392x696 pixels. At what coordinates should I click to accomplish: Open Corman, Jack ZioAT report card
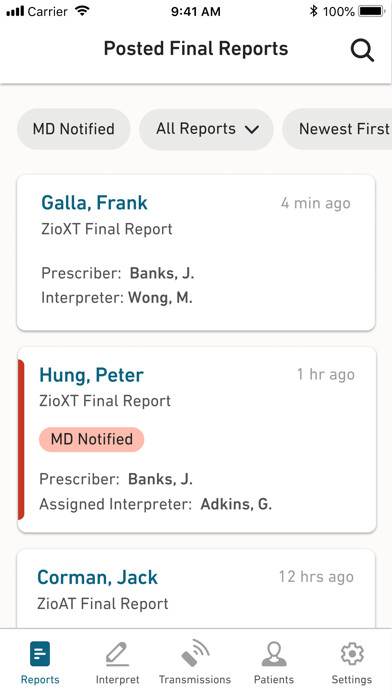pos(196,589)
